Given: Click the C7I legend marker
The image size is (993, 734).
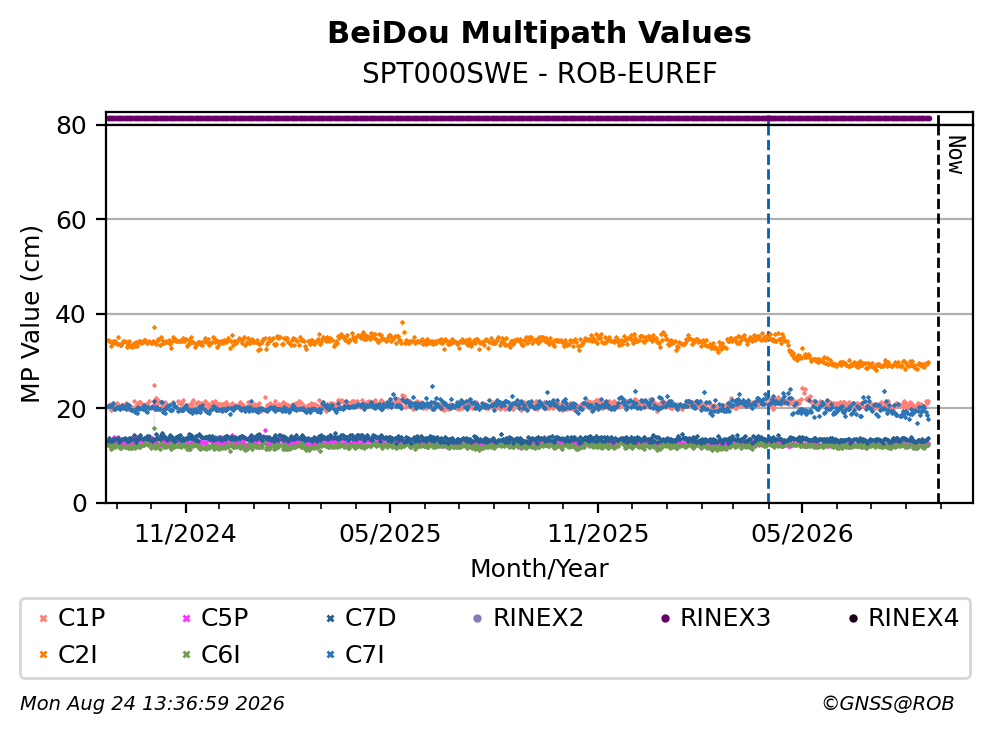Looking at the screenshot, I should [x=330, y=655].
